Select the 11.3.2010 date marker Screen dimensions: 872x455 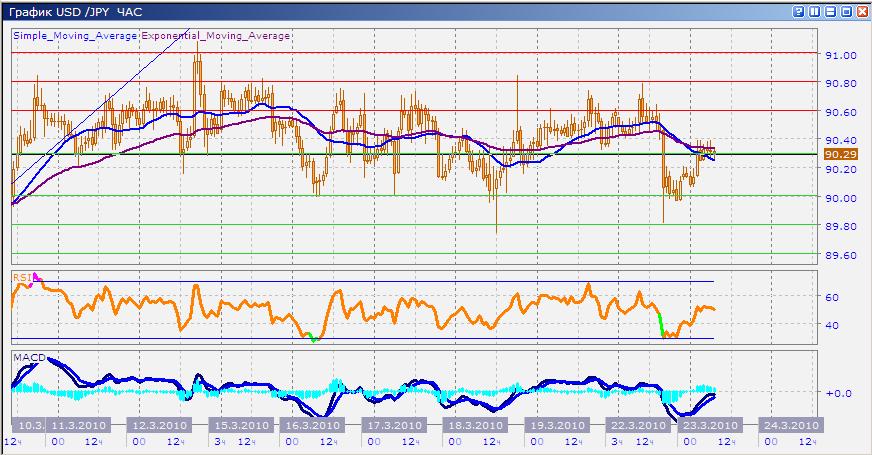pyautogui.click(x=80, y=426)
